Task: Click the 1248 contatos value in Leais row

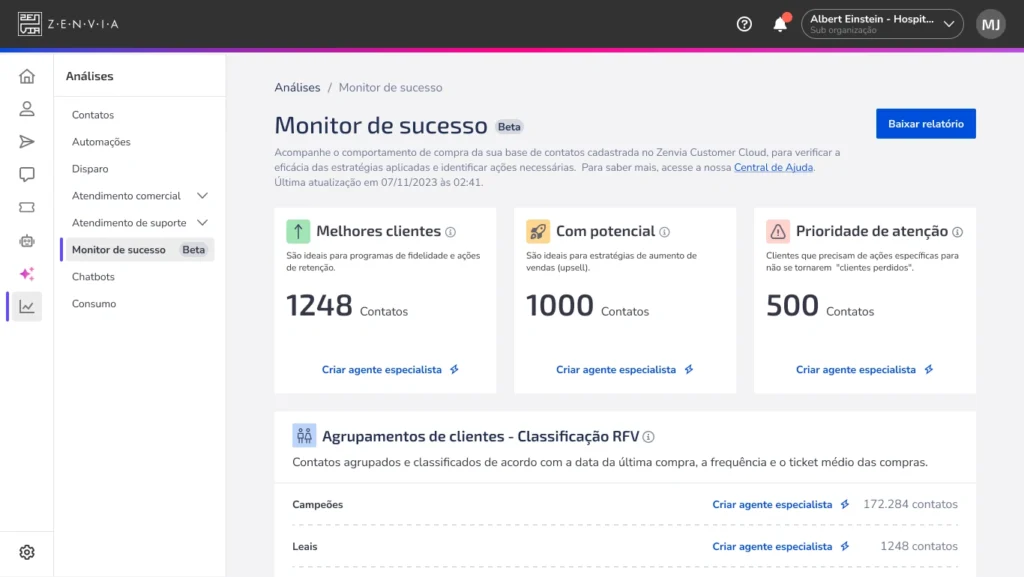Action: [919, 546]
